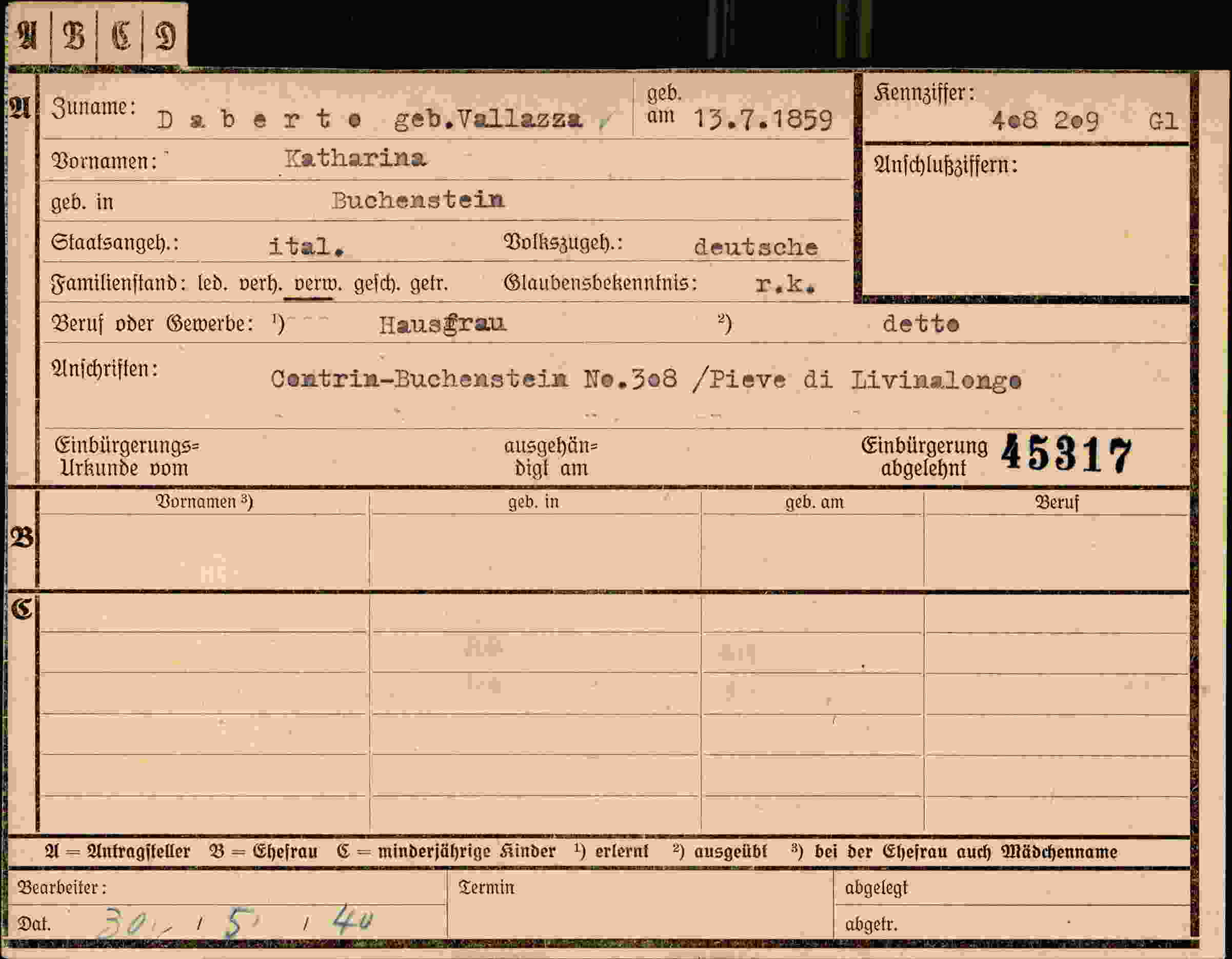Click the footnote '2) ausgeübt'
This screenshot has height=959, width=1232.
[720, 851]
